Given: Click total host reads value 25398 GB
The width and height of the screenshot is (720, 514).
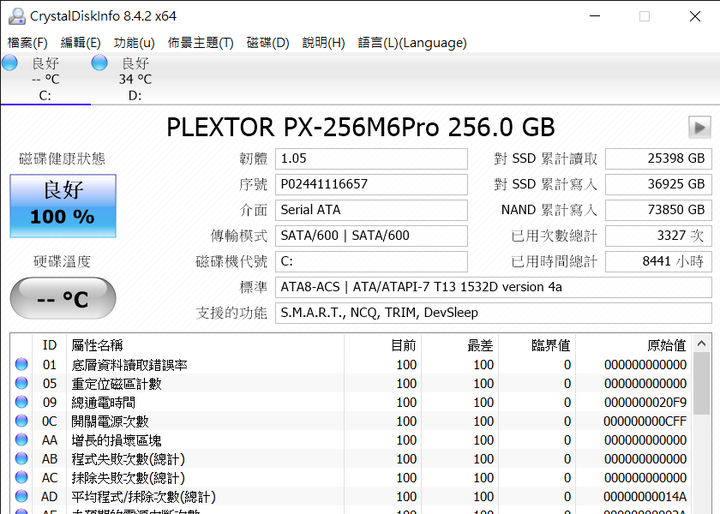Looking at the screenshot, I should pyautogui.click(x=658, y=158).
